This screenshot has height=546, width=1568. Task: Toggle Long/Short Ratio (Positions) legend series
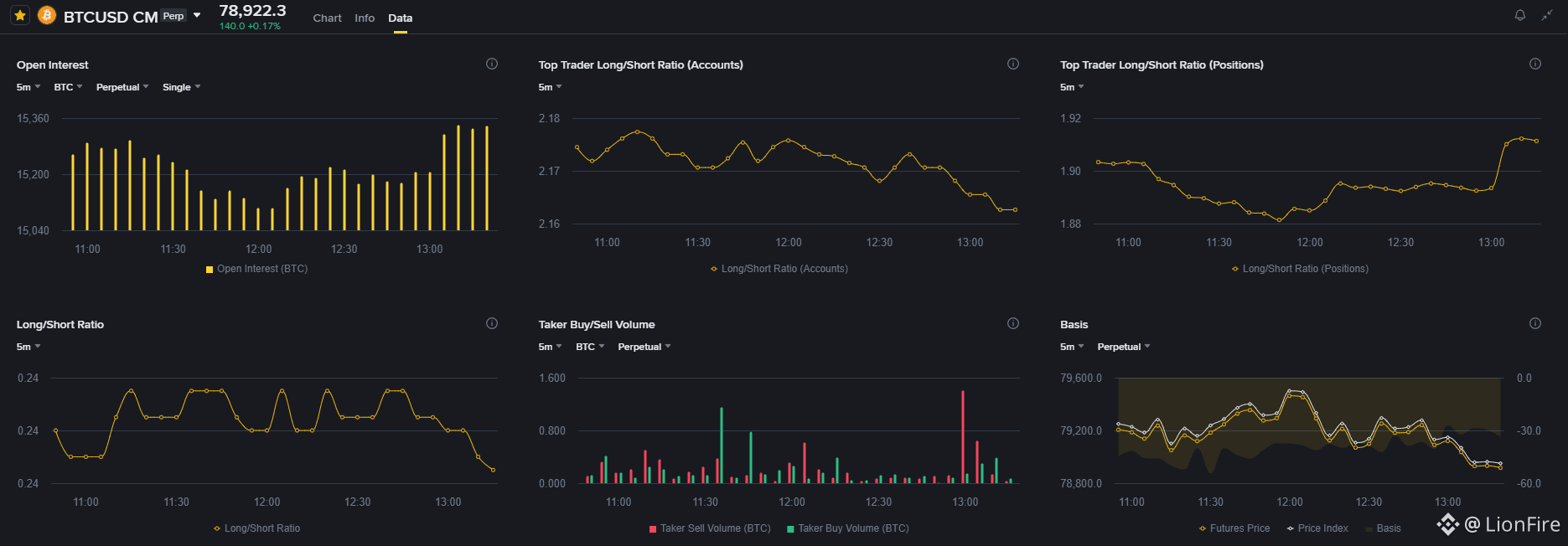coord(1300,269)
